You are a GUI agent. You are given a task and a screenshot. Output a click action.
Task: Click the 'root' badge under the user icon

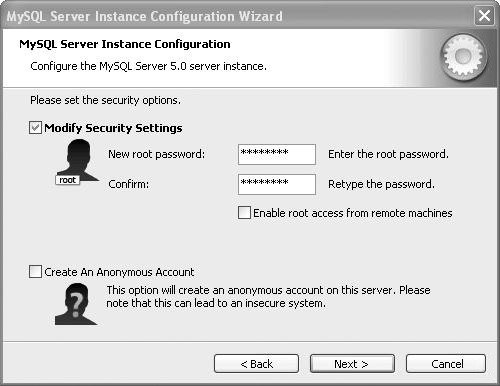[67, 180]
